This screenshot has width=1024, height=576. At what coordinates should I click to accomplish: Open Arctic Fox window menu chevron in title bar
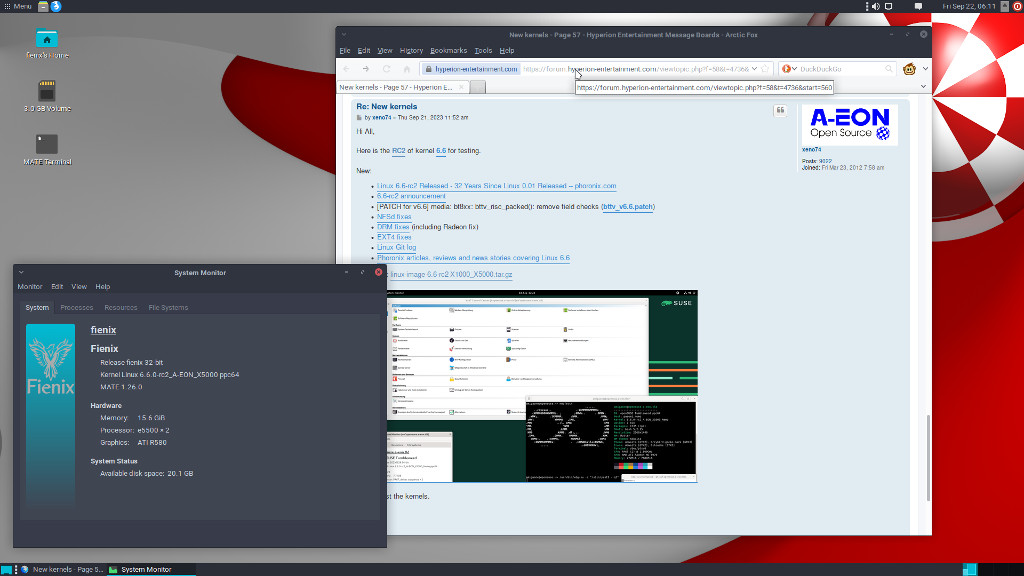point(344,35)
